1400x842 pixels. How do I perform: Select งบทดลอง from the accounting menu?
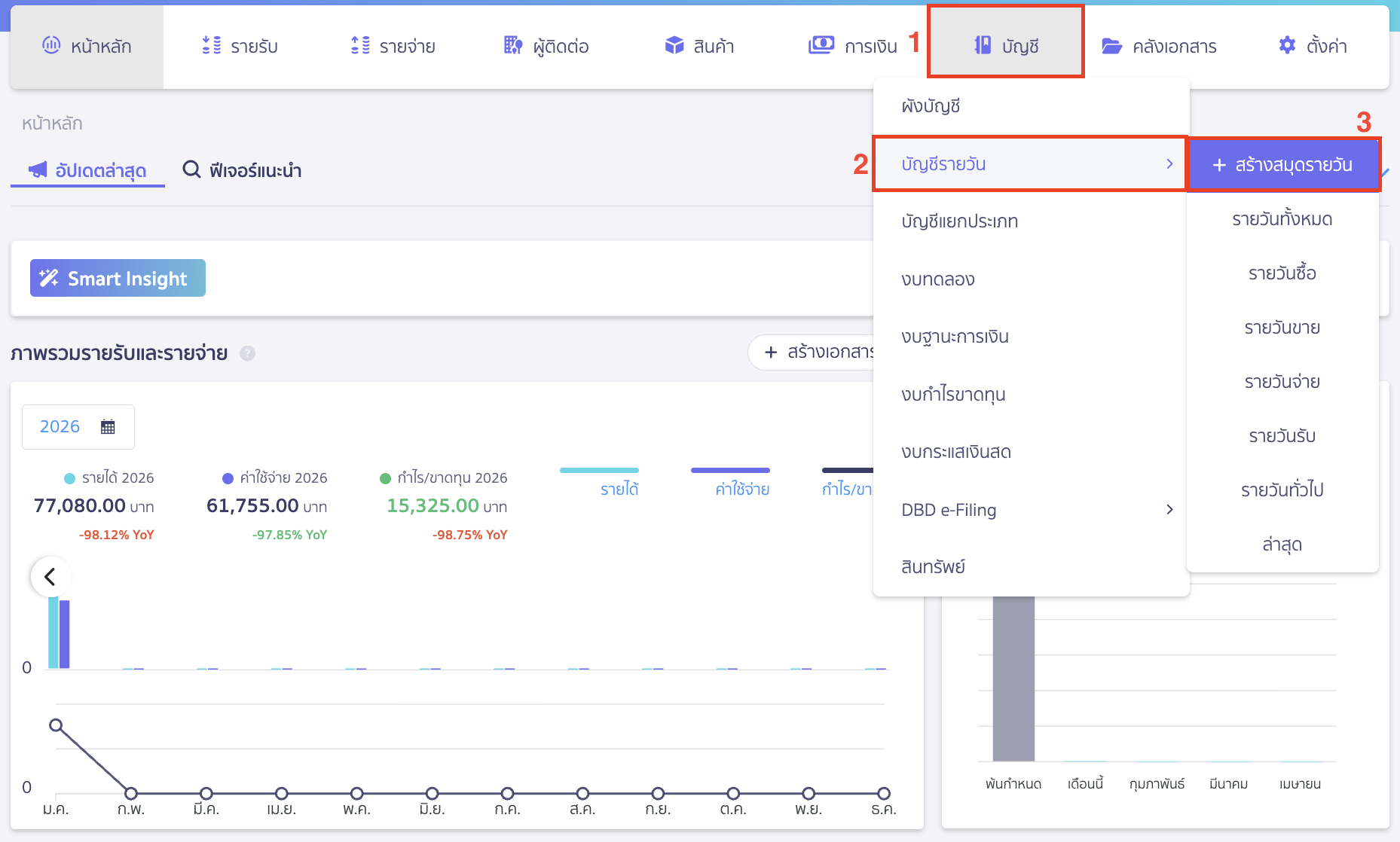pyautogui.click(x=938, y=279)
